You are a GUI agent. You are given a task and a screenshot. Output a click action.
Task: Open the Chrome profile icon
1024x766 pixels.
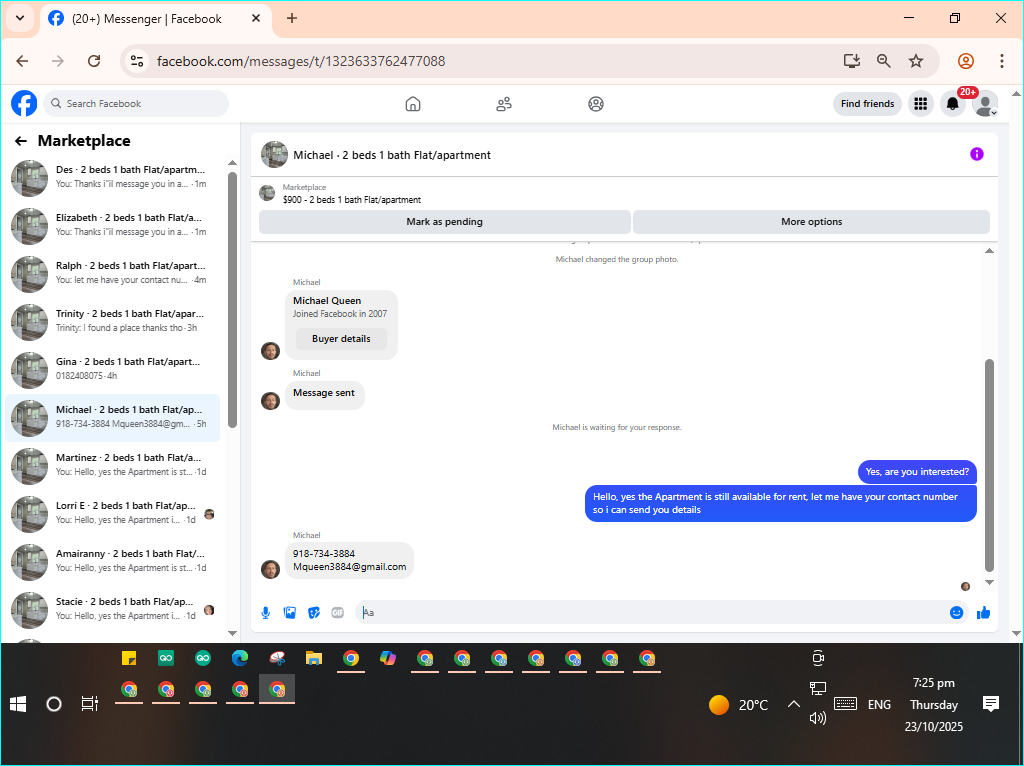pyautogui.click(x=966, y=61)
